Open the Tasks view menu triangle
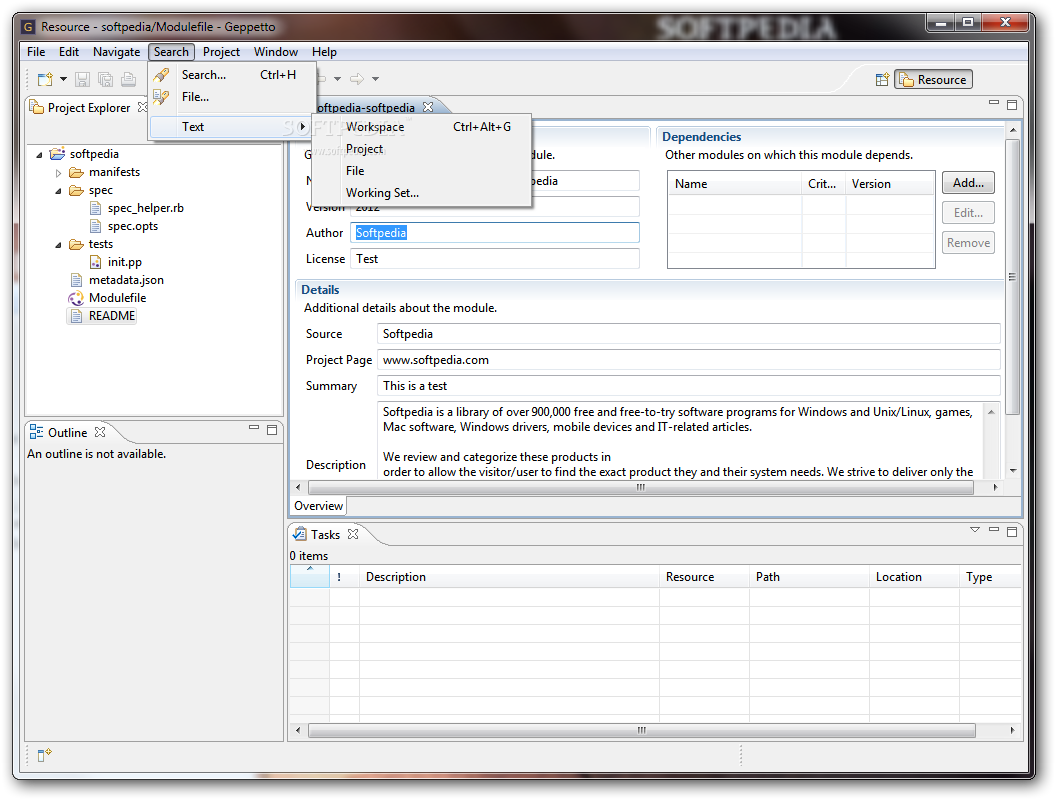The height and width of the screenshot is (800, 1056). point(975,530)
